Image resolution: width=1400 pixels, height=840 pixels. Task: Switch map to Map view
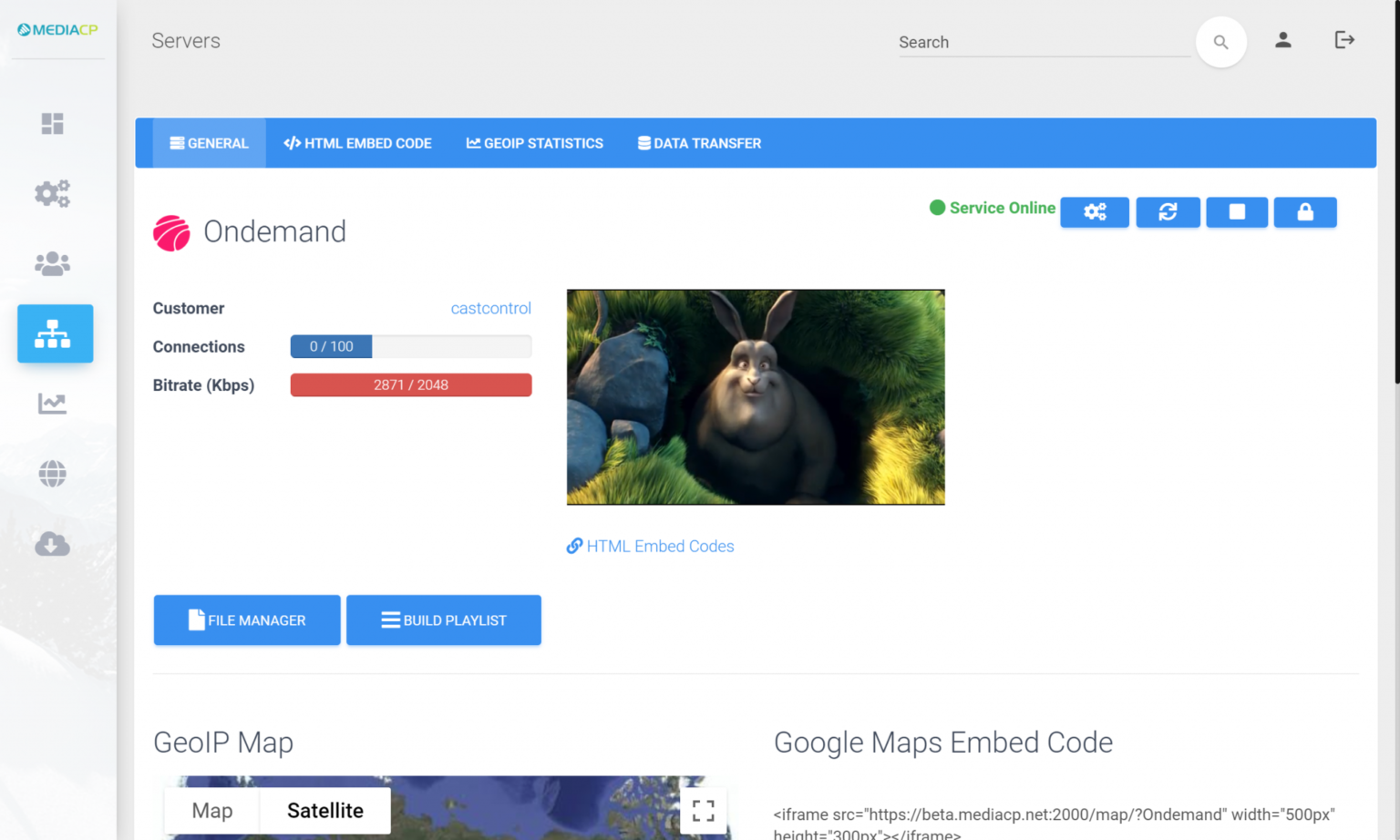click(212, 810)
